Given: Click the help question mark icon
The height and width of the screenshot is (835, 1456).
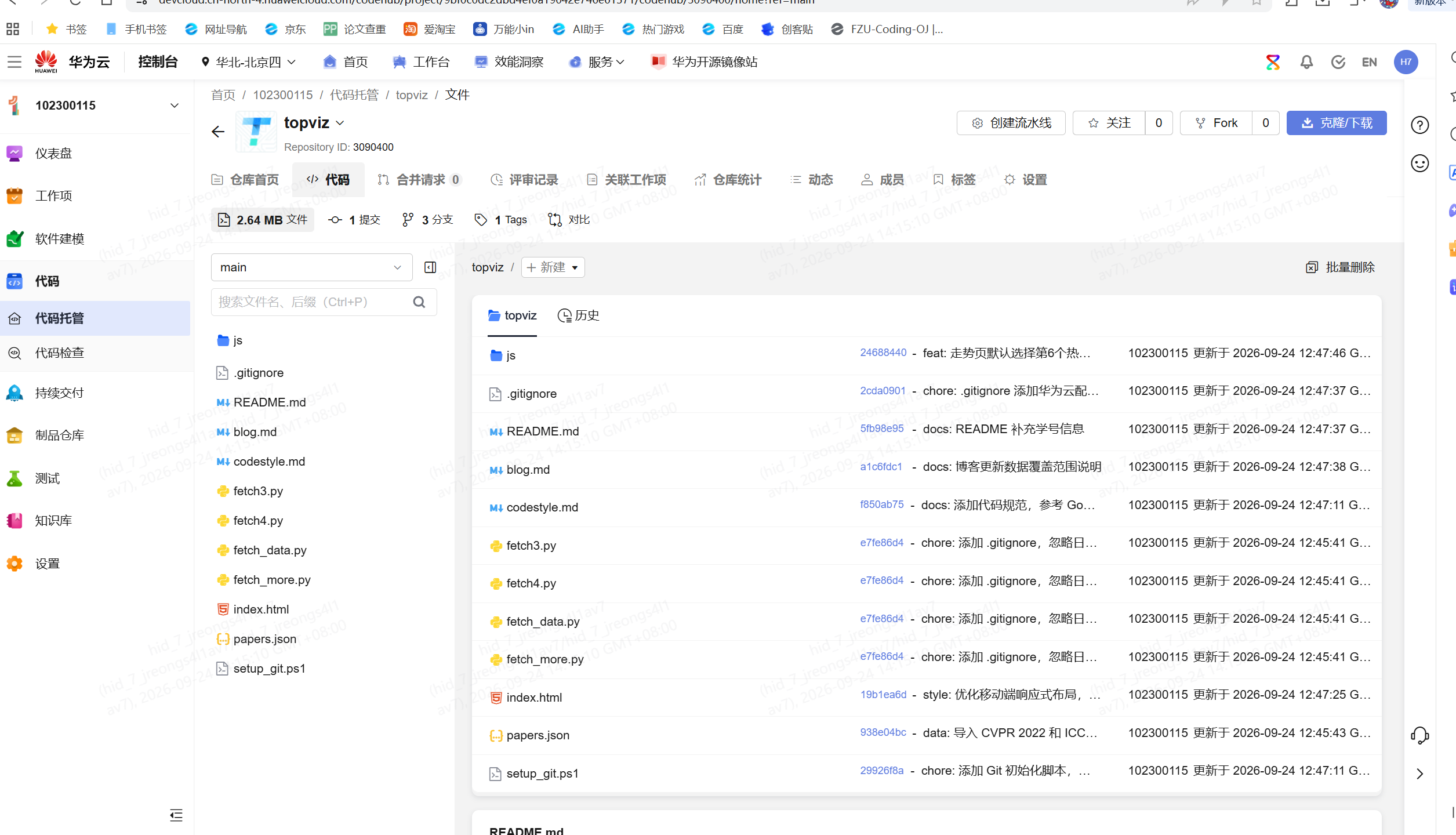Looking at the screenshot, I should (x=1419, y=125).
